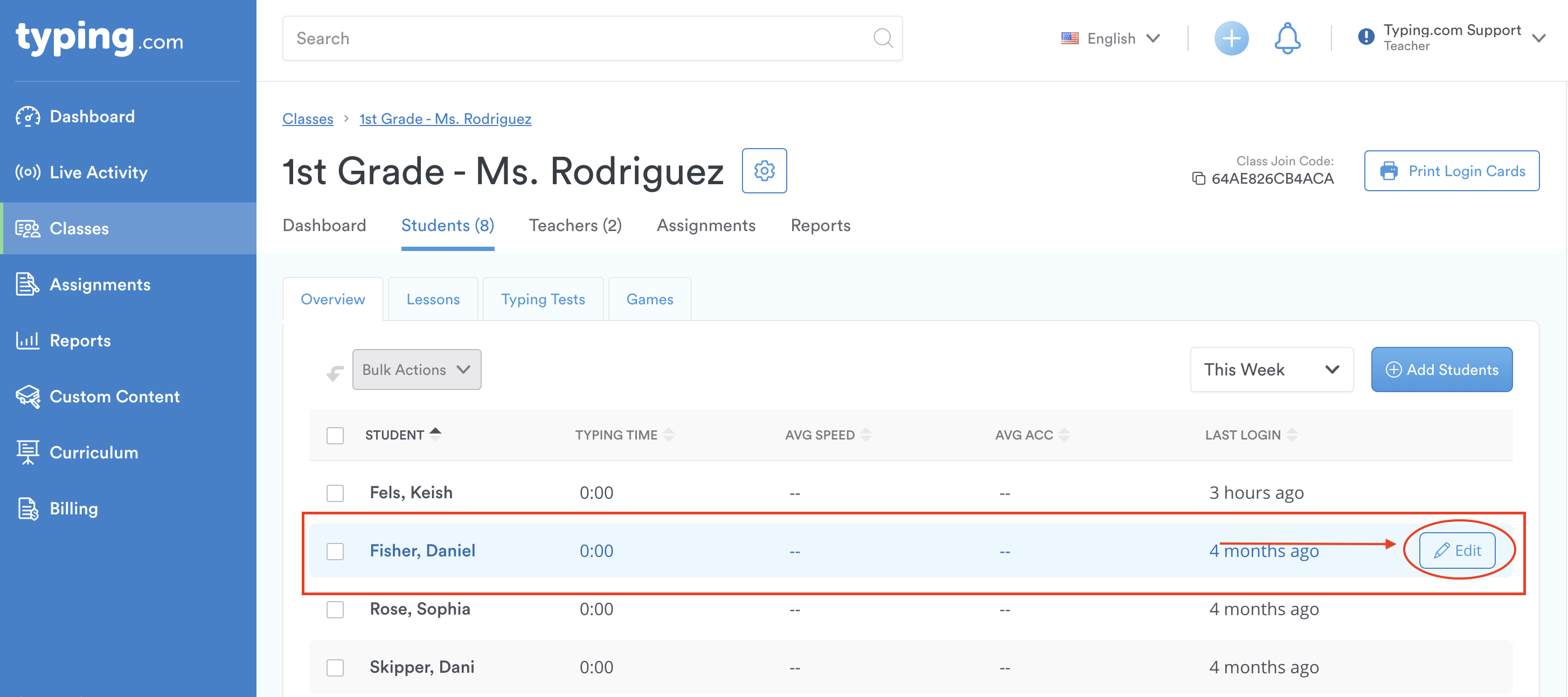
Task: Go to Custom Content in the sidebar
Action: pyautogui.click(x=114, y=396)
